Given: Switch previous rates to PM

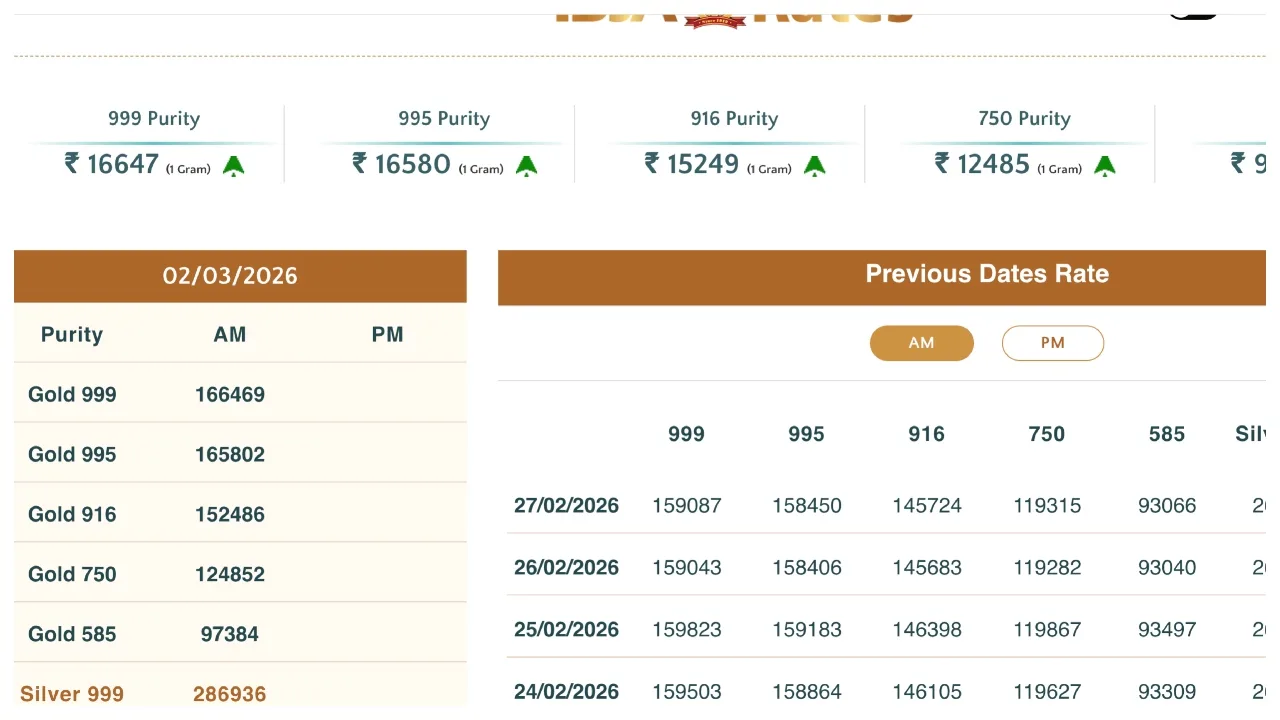Looking at the screenshot, I should (1052, 343).
